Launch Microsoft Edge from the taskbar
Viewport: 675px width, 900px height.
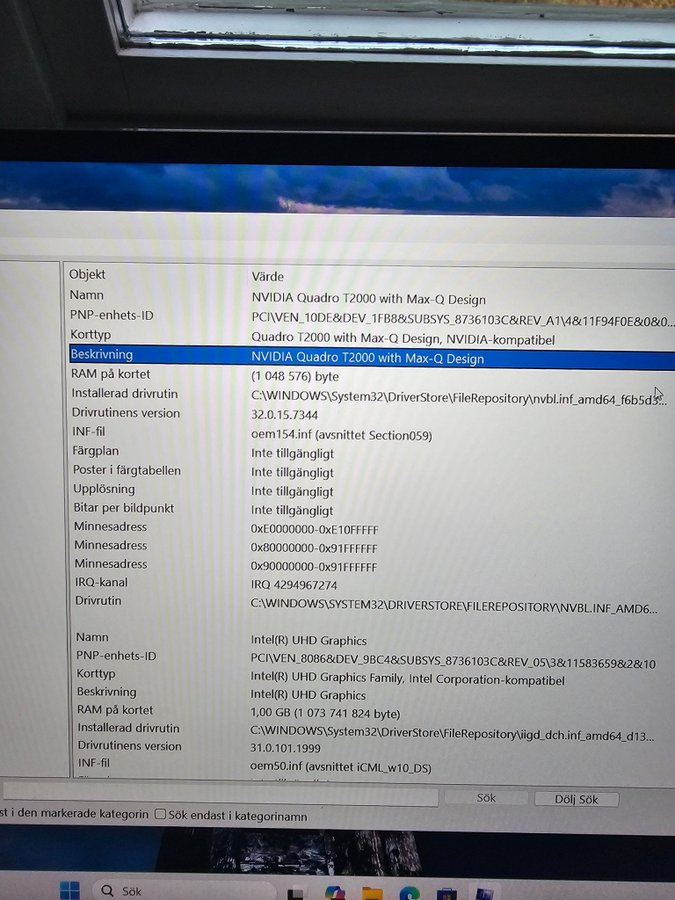point(409,893)
